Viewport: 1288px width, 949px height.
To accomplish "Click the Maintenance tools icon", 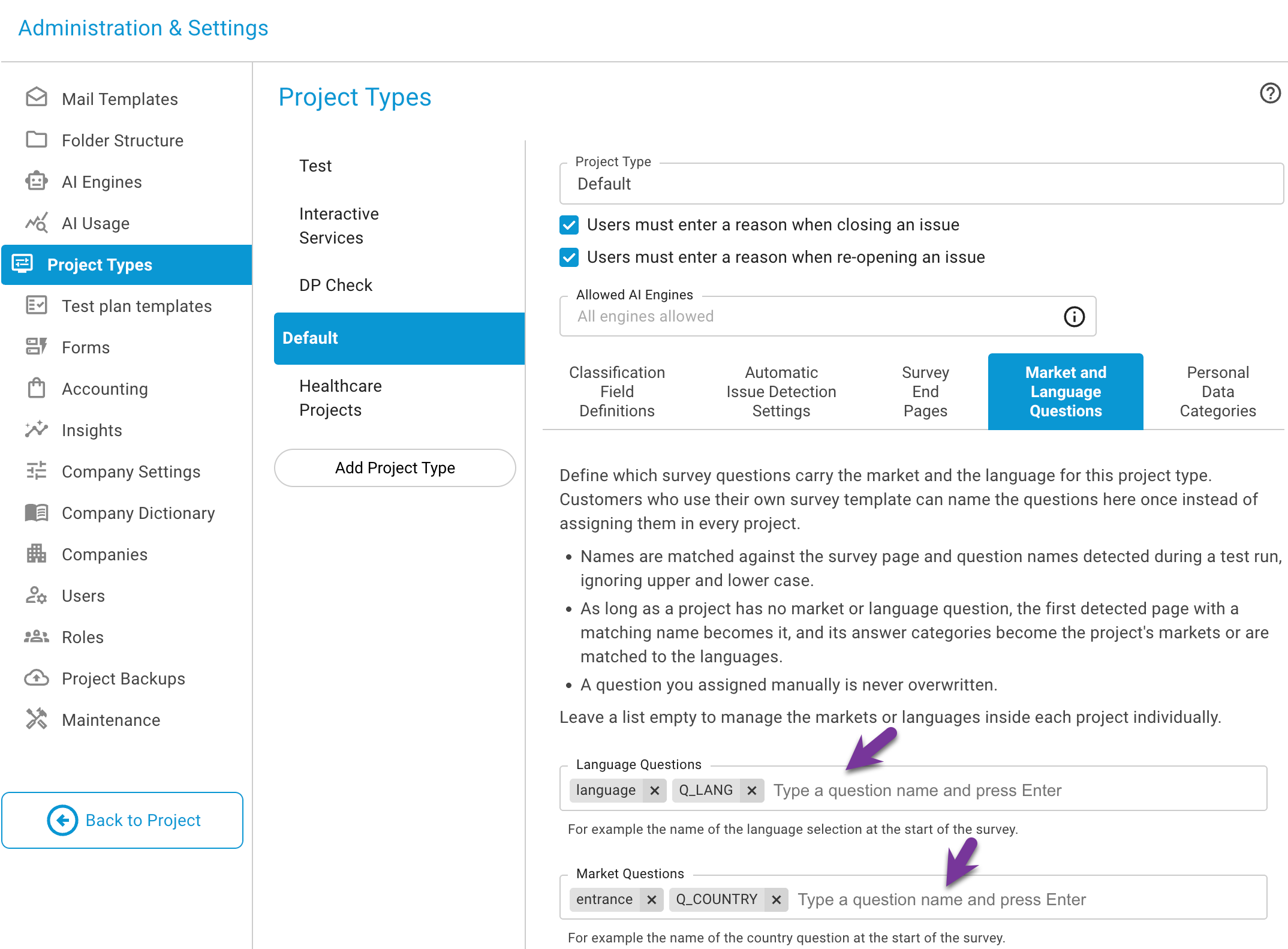I will [x=37, y=719].
